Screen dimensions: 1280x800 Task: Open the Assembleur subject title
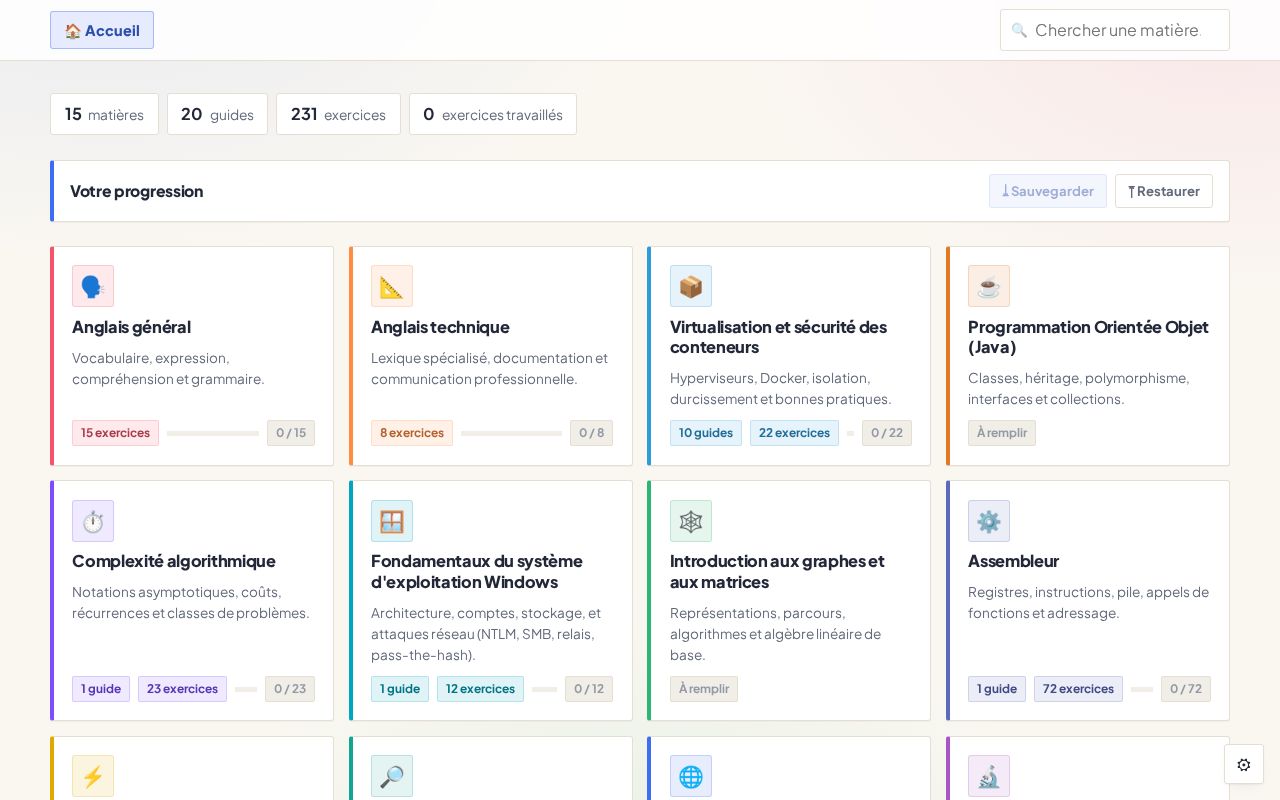1013,561
